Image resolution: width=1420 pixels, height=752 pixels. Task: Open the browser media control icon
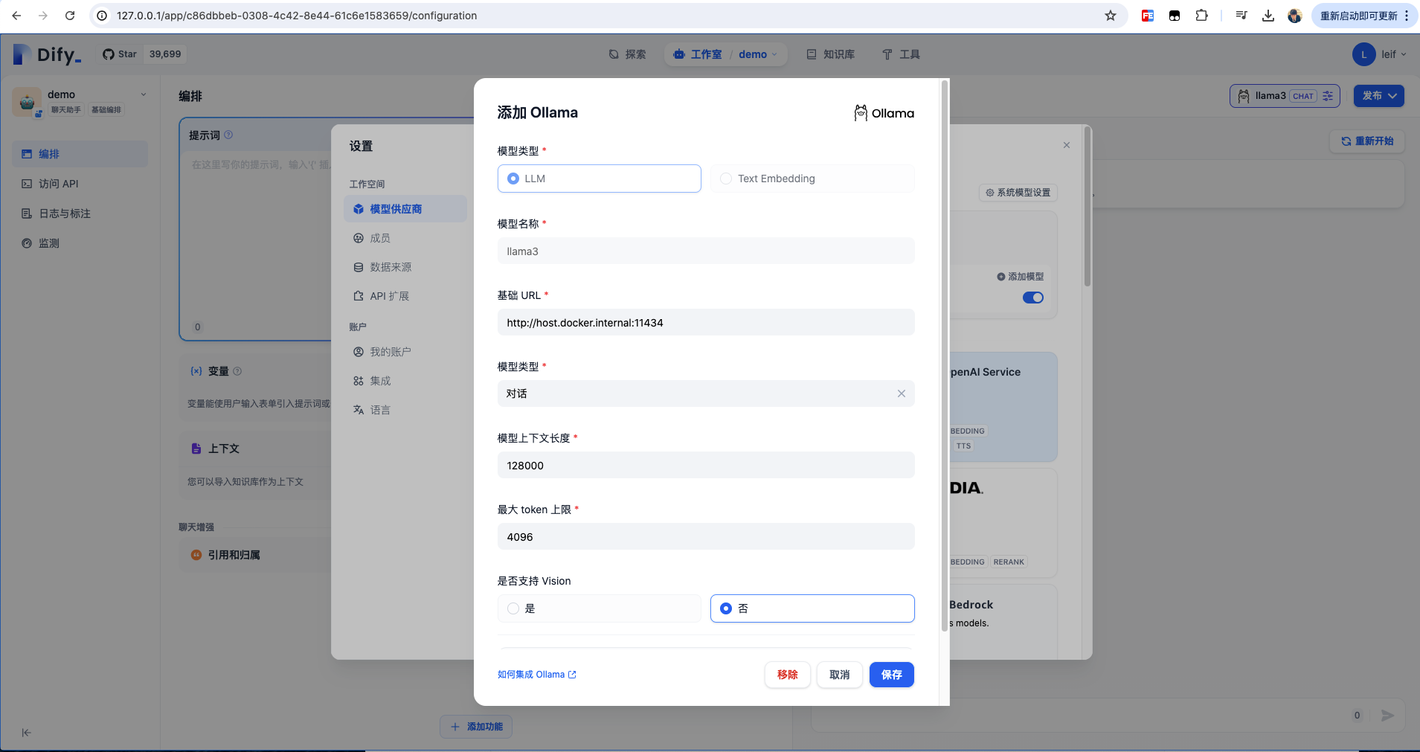(x=1241, y=16)
